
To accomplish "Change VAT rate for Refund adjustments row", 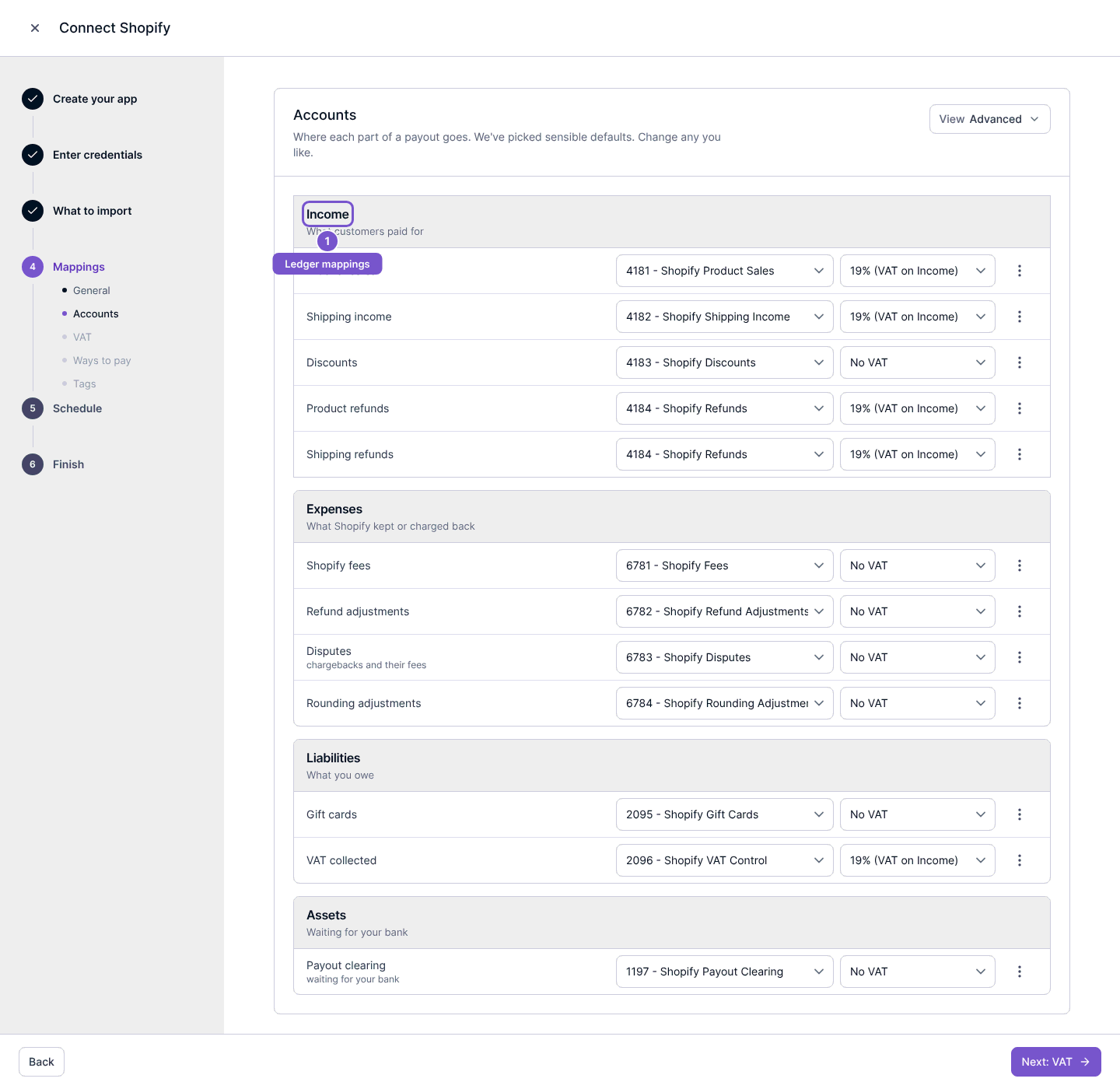I will [x=917, y=611].
